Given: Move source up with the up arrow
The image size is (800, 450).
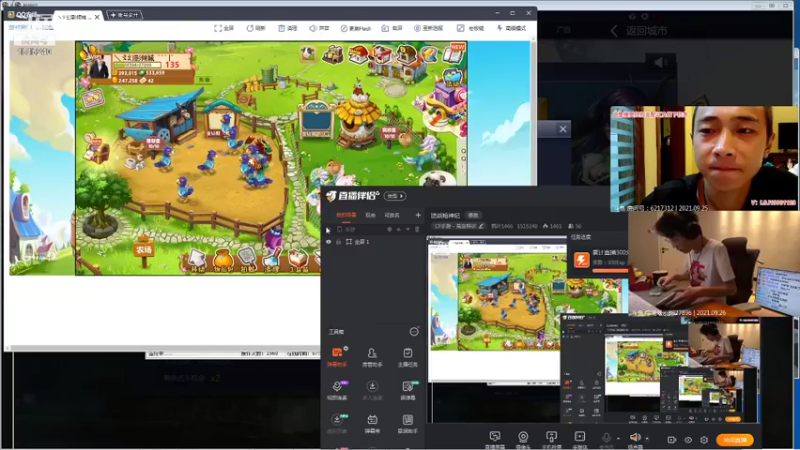Looking at the screenshot, I should coord(398,230).
